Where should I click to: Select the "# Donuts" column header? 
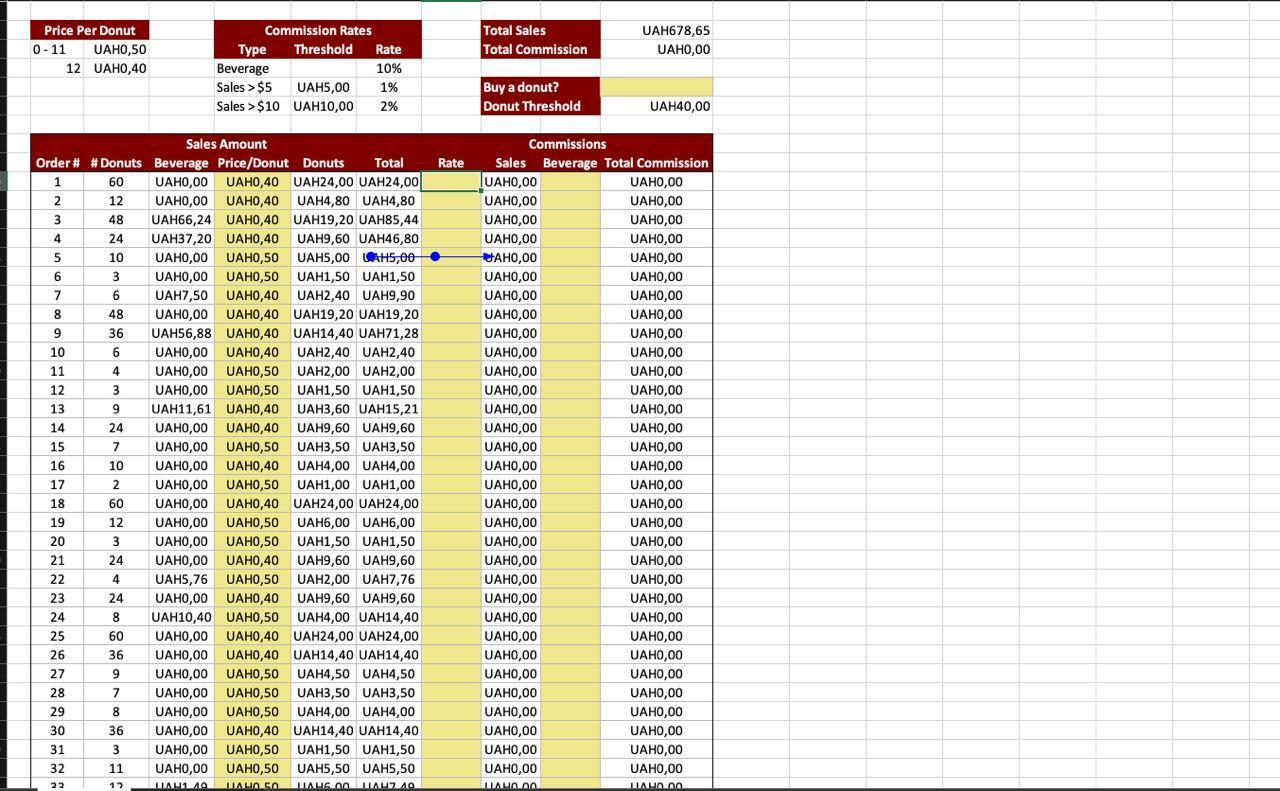click(x=116, y=163)
